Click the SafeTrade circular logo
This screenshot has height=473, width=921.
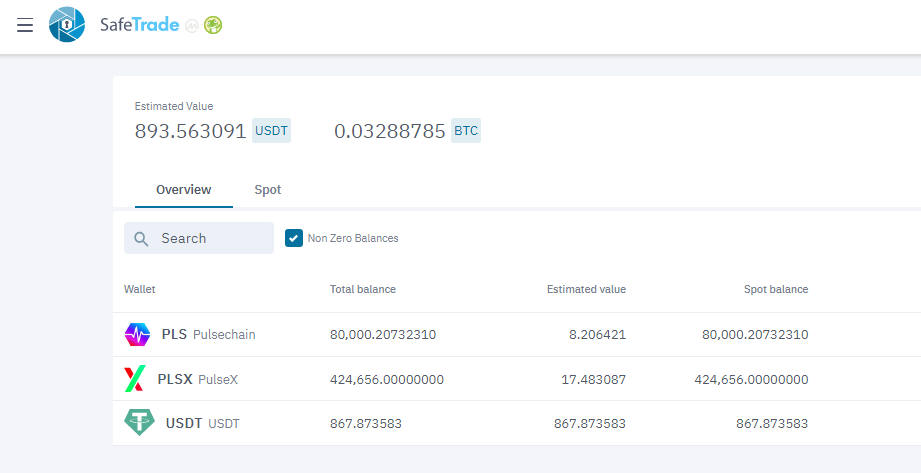click(66, 25)
